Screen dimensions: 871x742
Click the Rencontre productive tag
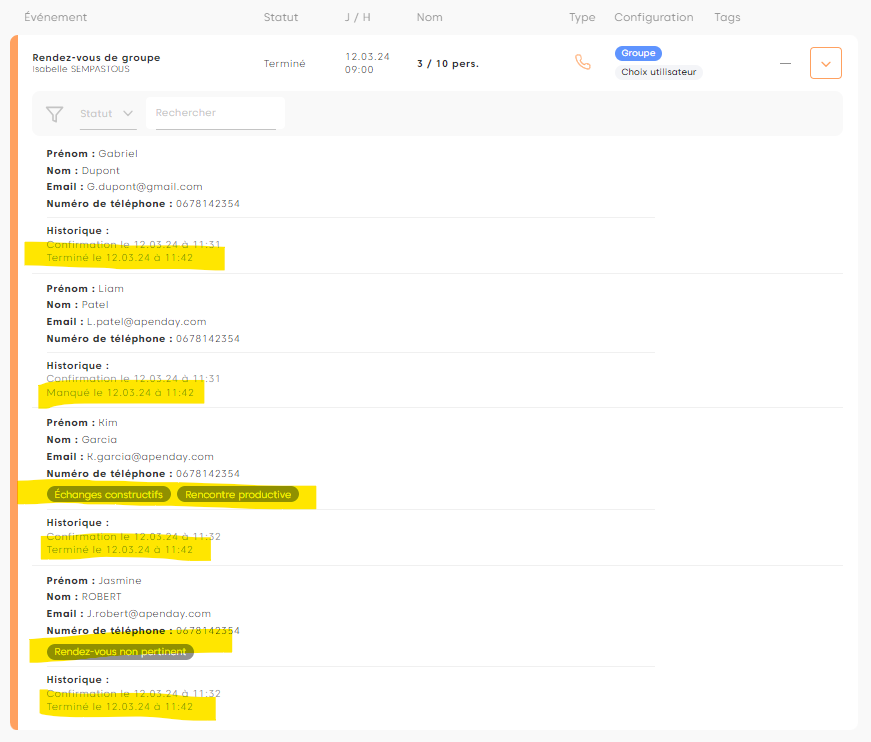pos(238,494)
